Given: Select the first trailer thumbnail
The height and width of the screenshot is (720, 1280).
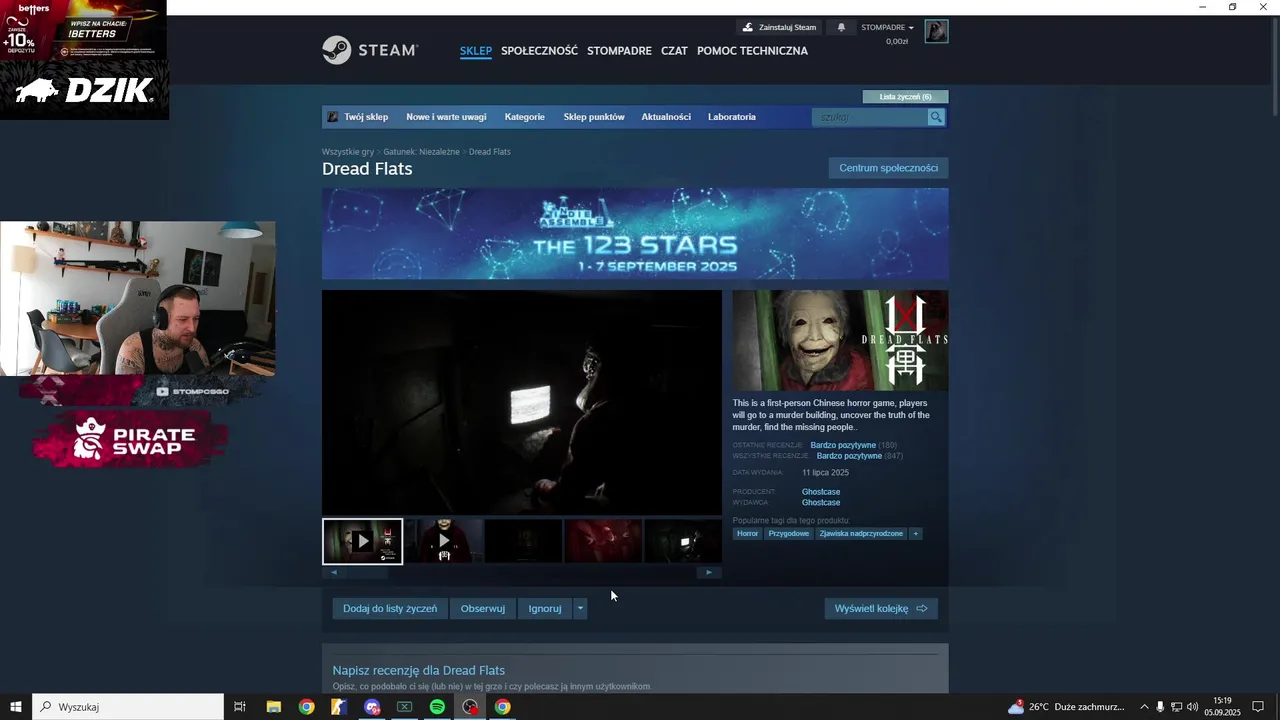Looking at the screenshot, I should click(x=362, y=541).
